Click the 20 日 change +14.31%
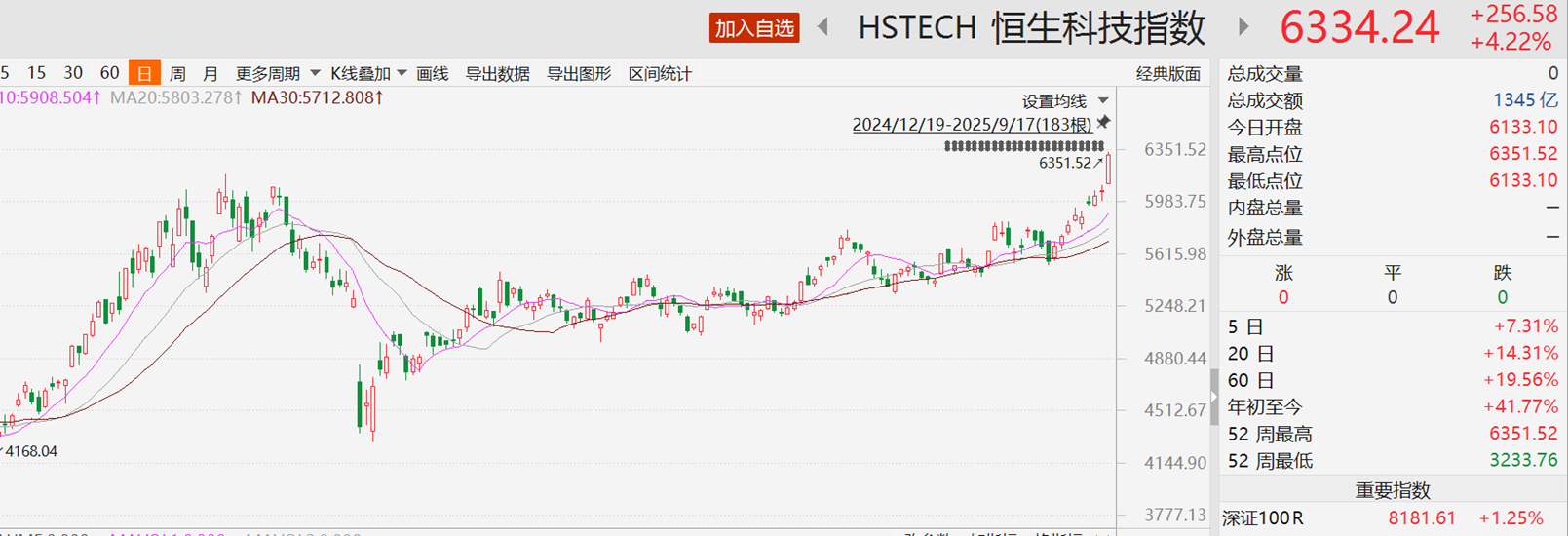This screenshot has width=1568, height=536. coord(1520,354)
